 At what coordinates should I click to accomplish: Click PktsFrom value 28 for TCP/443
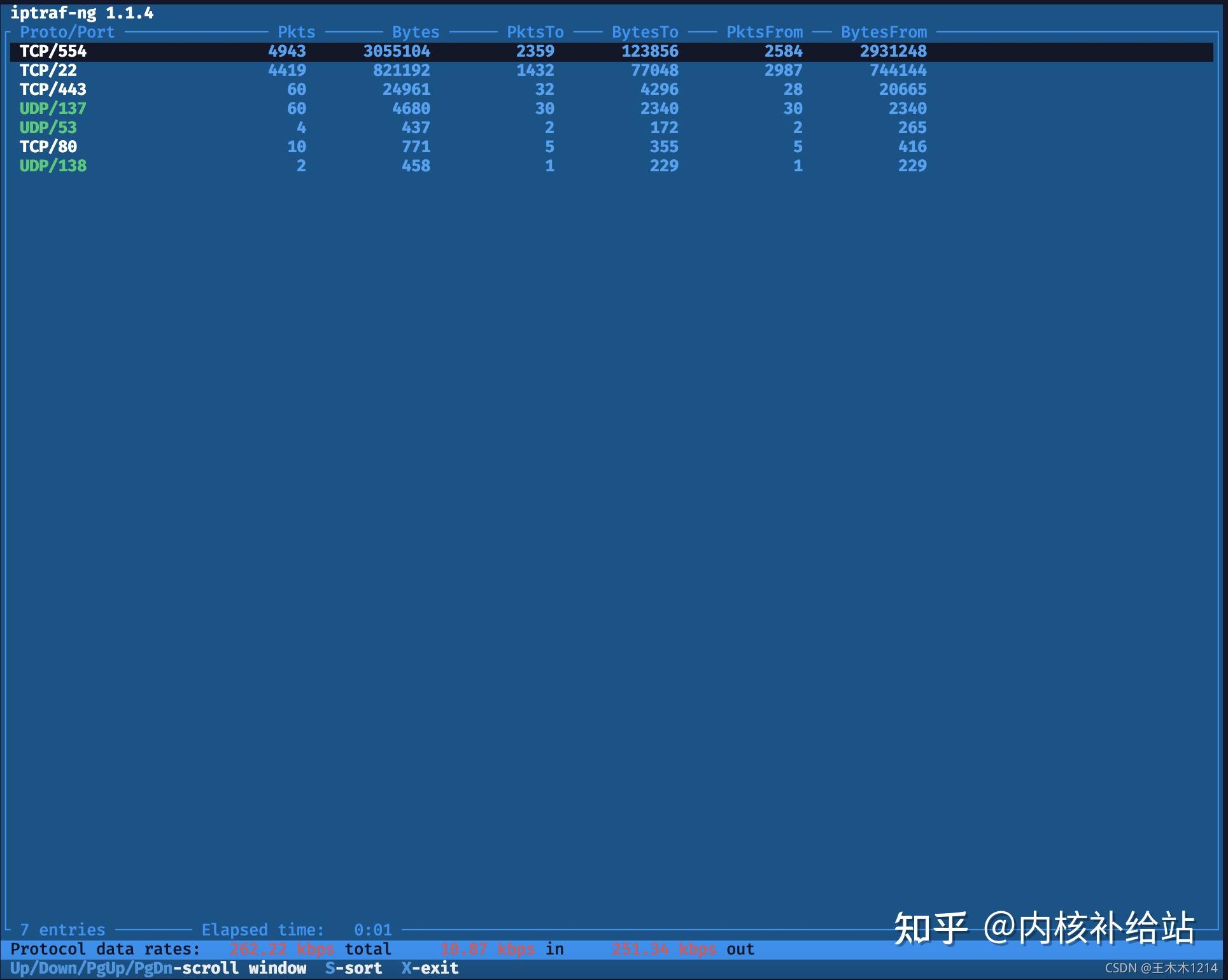[x=793, y=90]
